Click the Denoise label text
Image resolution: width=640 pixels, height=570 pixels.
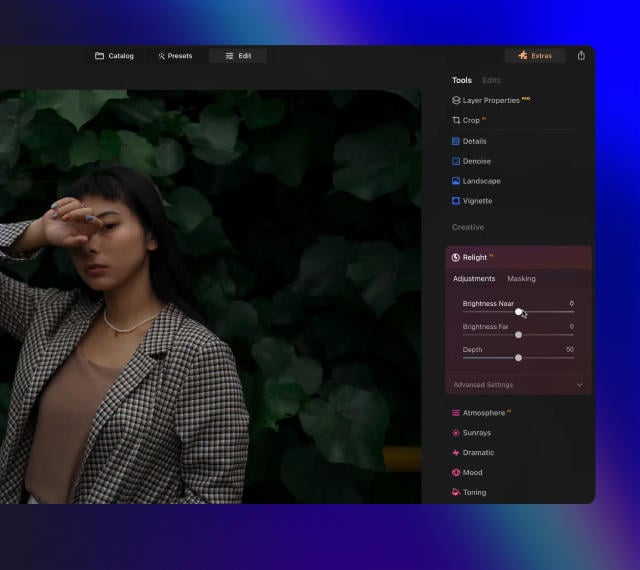click(x=477, y=161)
